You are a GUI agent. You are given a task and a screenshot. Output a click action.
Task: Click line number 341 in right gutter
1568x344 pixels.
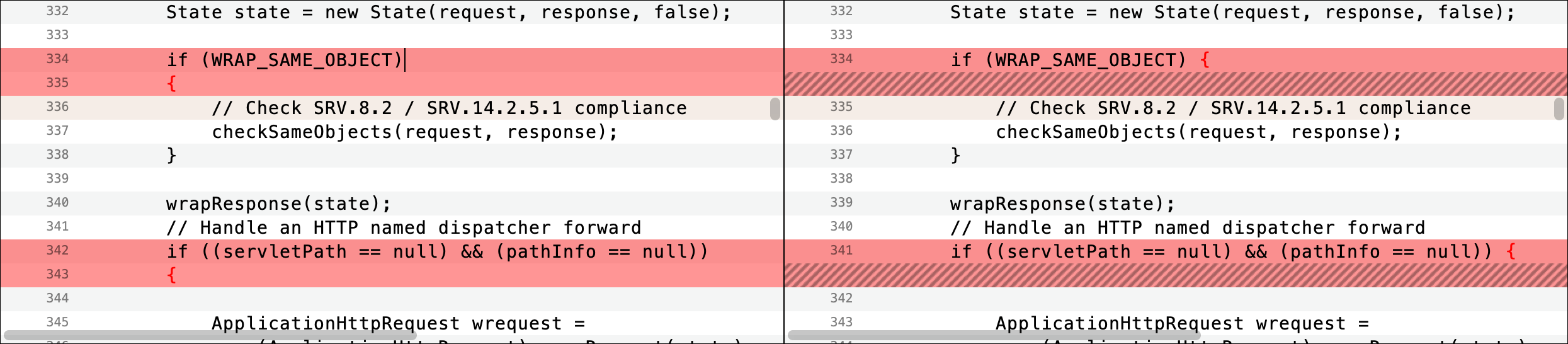[841, 251]
